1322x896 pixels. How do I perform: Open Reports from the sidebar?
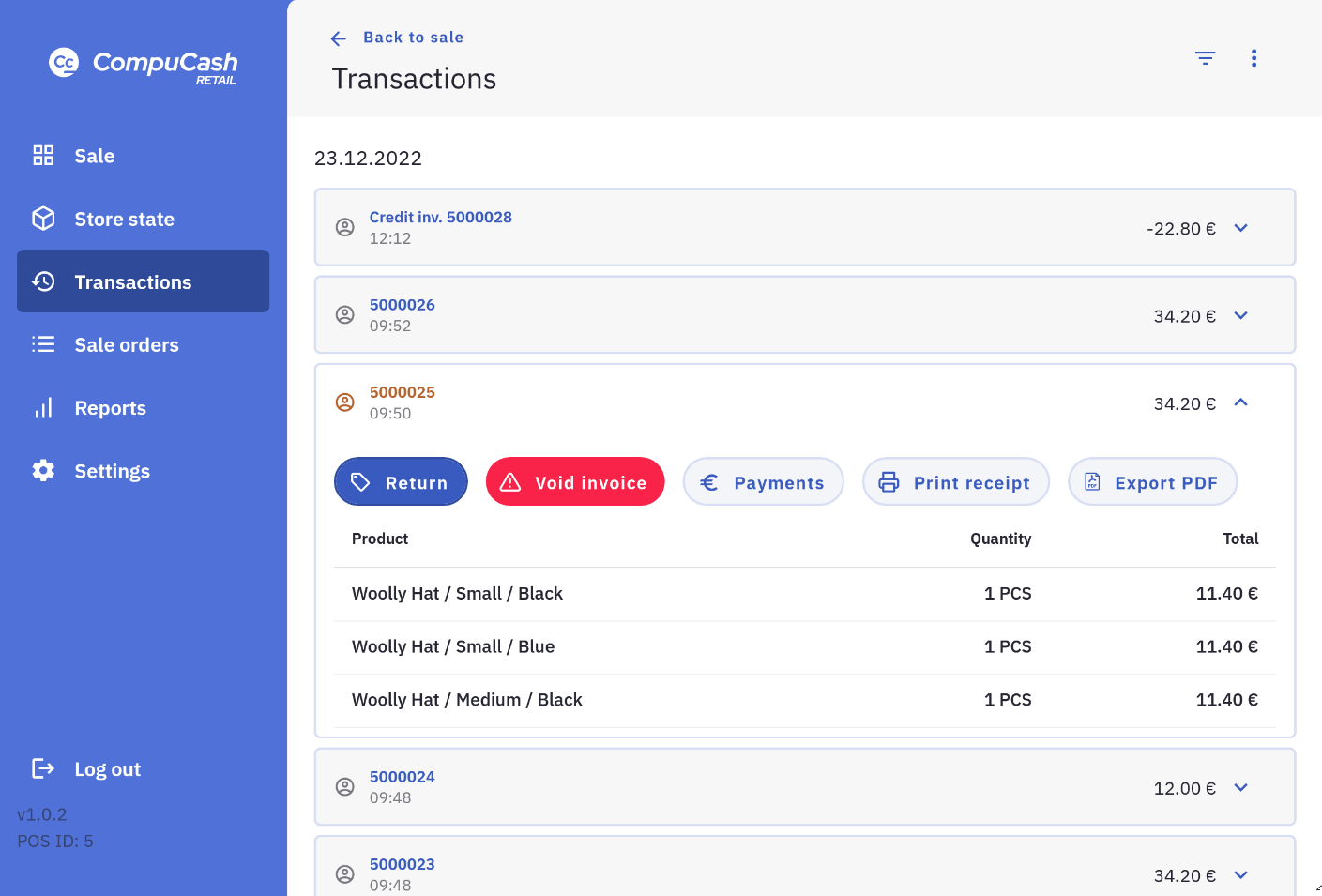(x=110, y=408)
